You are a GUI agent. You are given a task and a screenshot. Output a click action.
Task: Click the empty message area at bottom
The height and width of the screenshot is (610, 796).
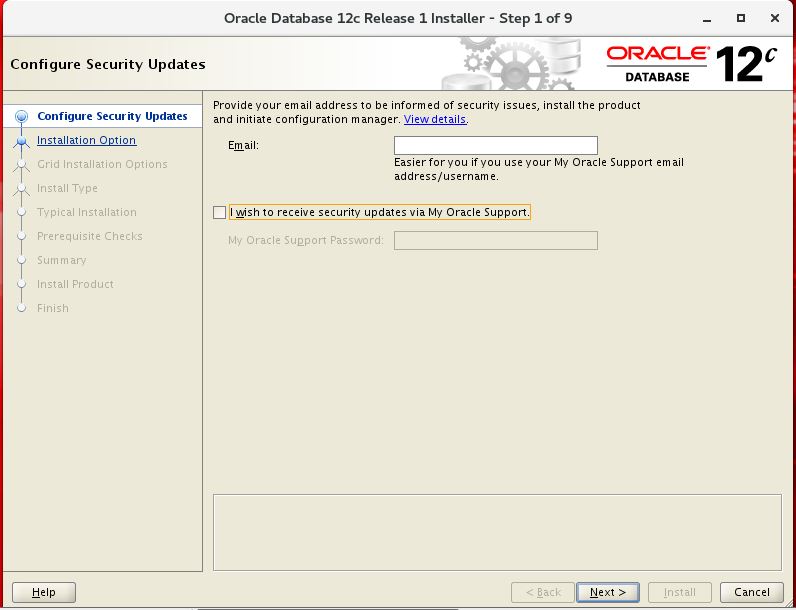[x=497, y=532]
